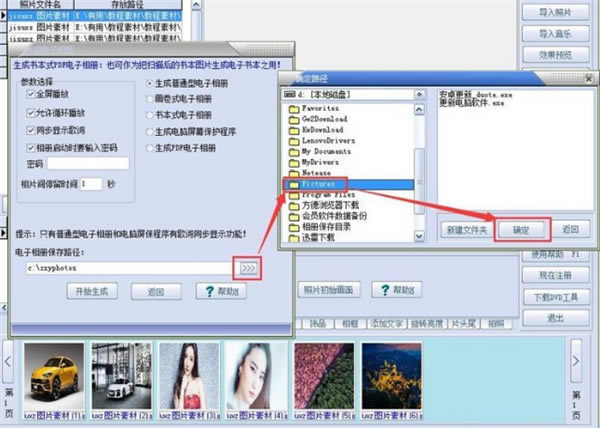Switch to the 相框 tab
The image size is (600, 428).
(350, 324)
